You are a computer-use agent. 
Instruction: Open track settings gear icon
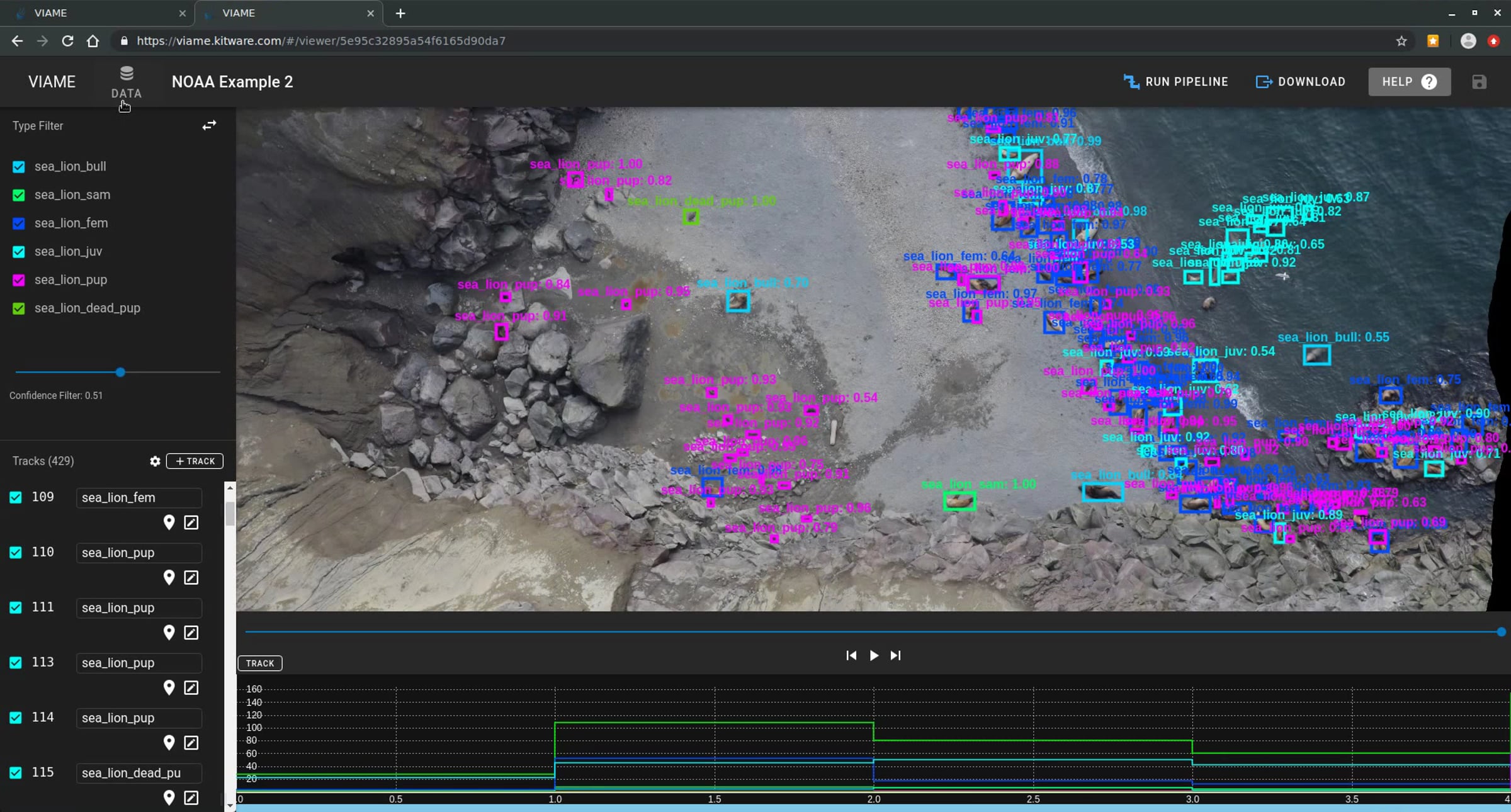pos(155,461)
